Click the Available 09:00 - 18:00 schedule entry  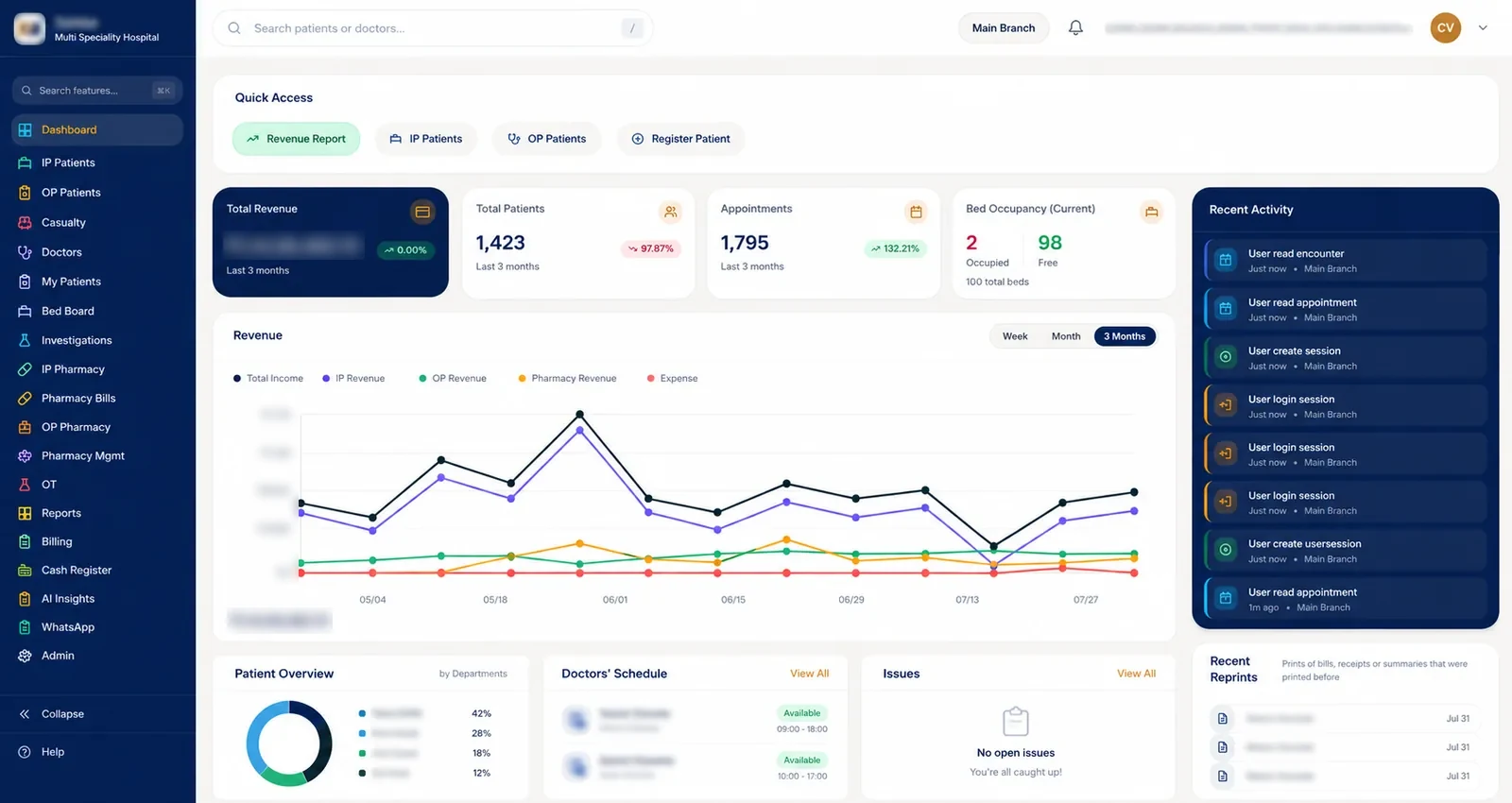(695, 721)
